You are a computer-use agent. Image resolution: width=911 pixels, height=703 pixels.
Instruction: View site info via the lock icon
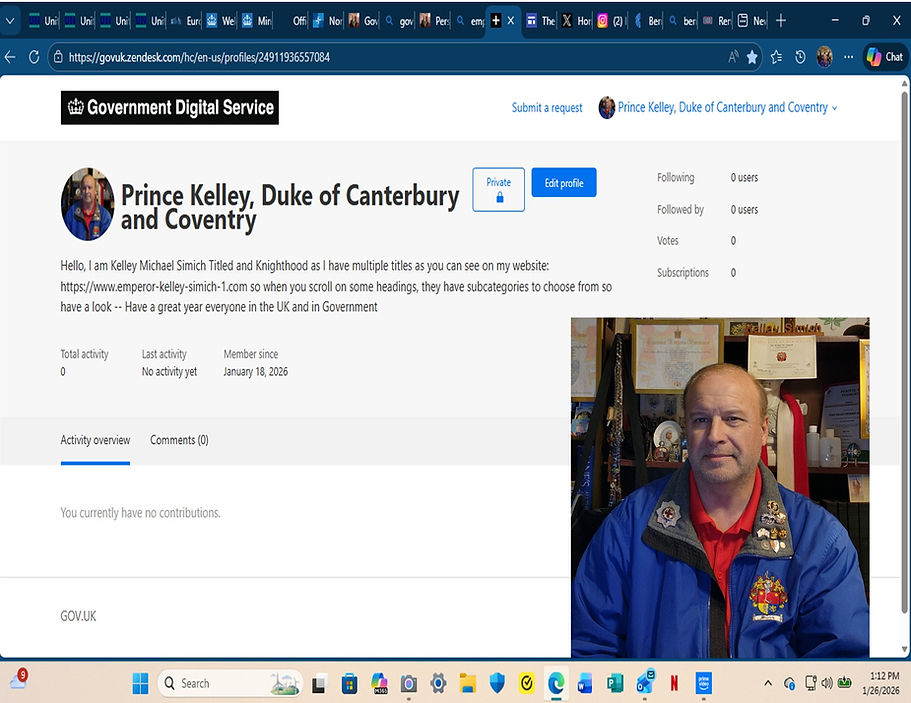click(58, 57)
